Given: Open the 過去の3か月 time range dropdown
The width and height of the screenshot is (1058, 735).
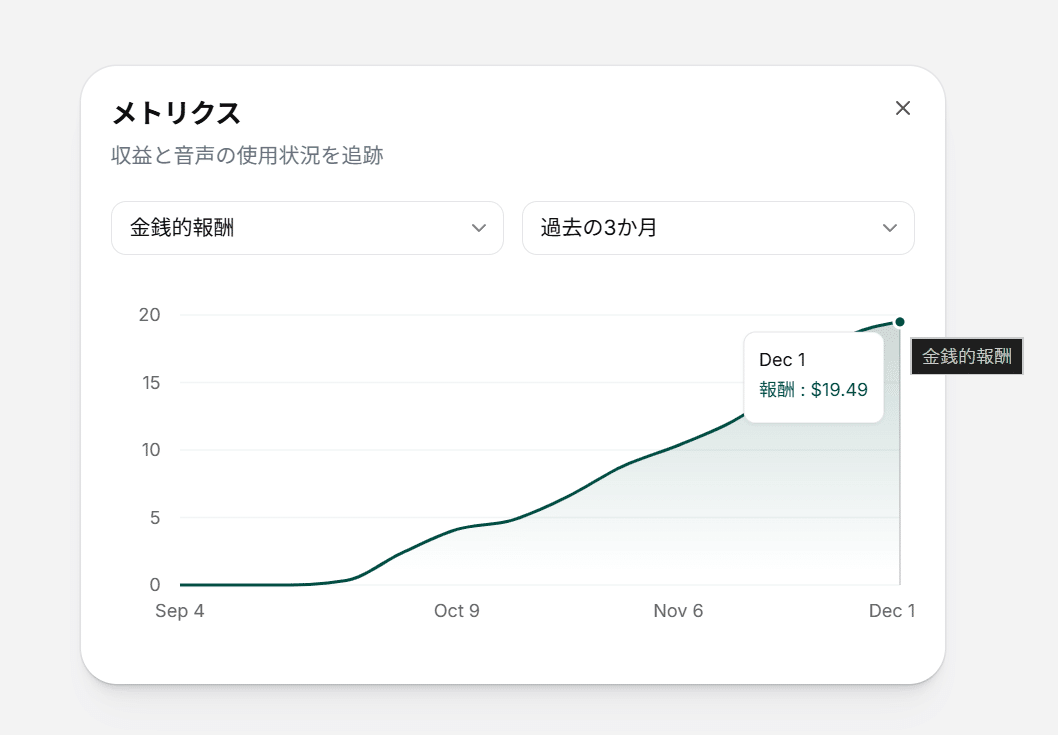Looking at the screenshot, I should (717, 228).
